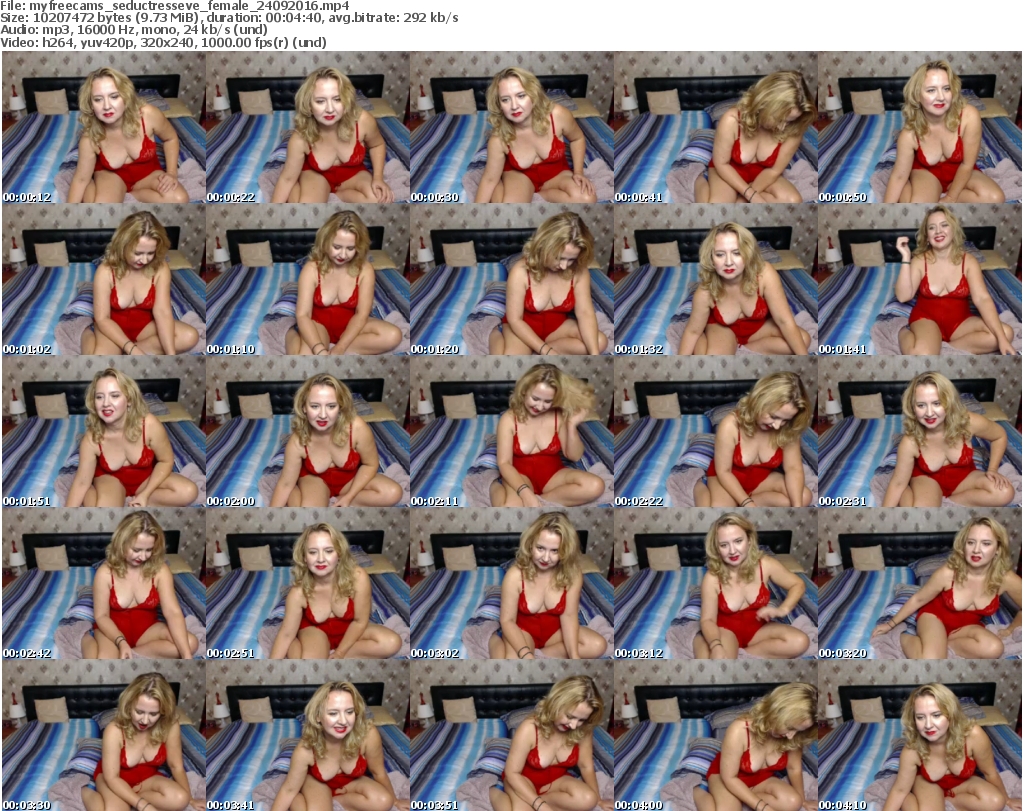The width and height of the screenshot is (1024, 811).
Task: Pick the thumbnail marked 00:03:12
Action: coord(716,584)
